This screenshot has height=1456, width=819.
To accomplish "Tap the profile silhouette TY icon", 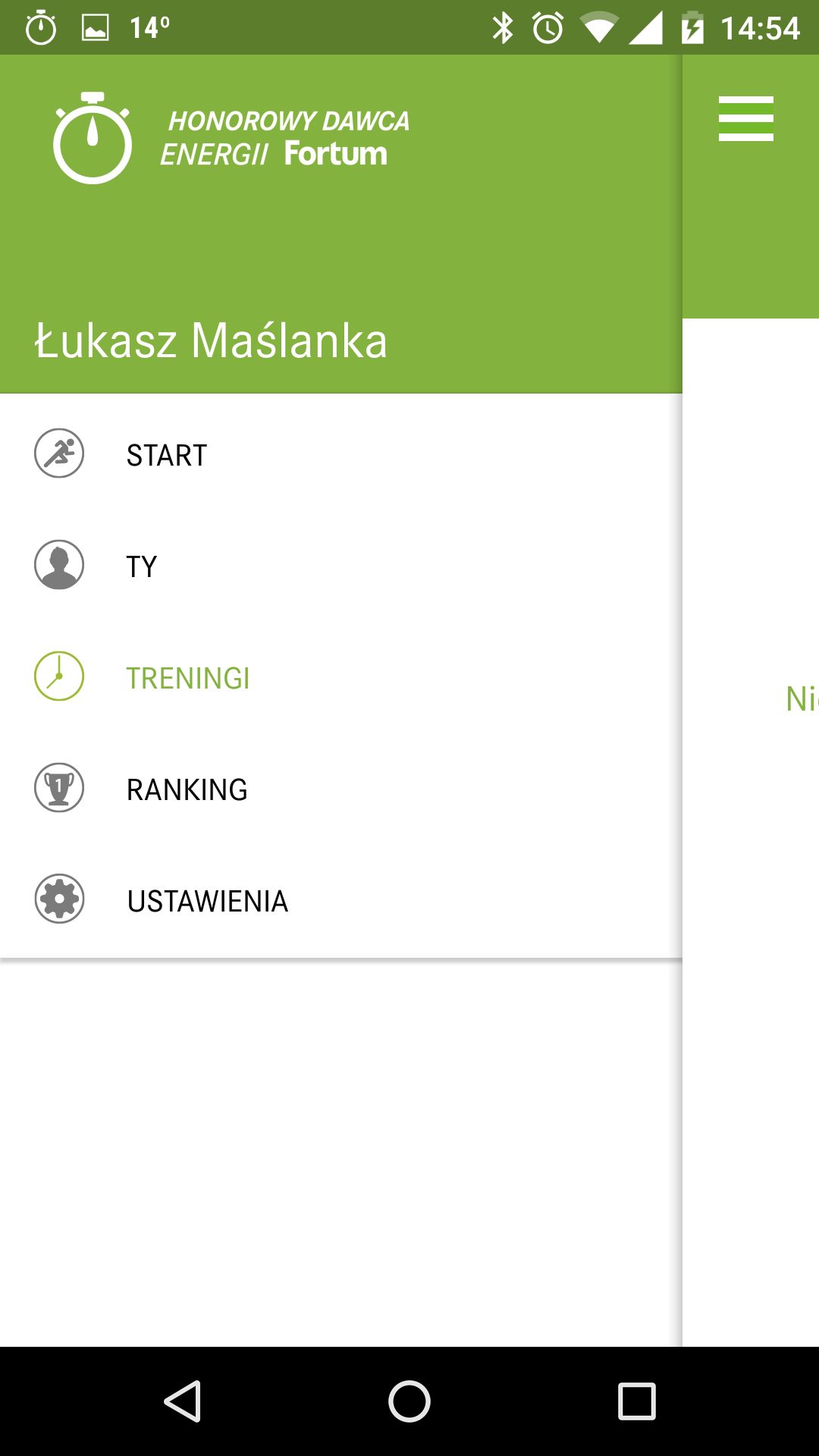I will tap(59, 565).
